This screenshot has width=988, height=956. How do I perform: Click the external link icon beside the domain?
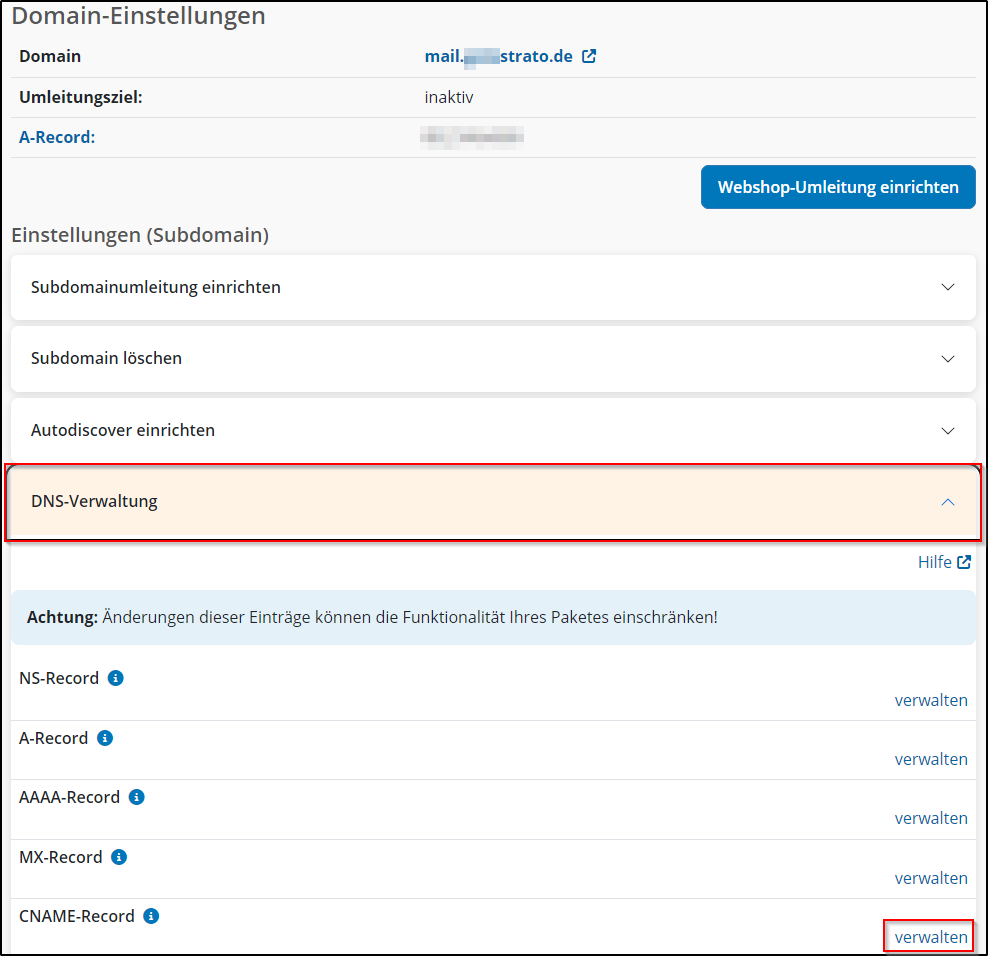[x=589, y=56]
